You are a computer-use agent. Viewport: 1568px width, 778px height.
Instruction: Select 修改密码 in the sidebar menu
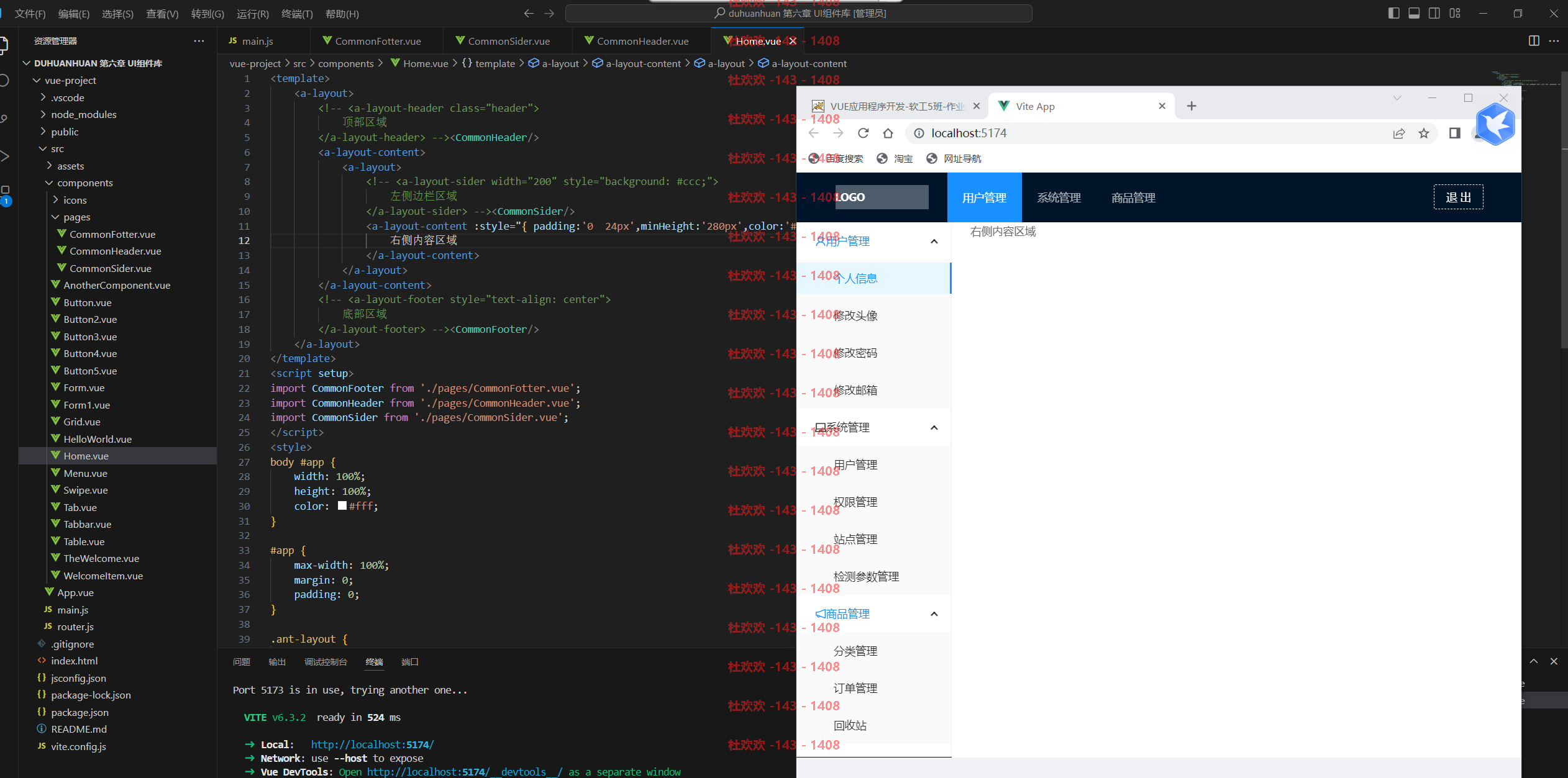click(873, 353)
